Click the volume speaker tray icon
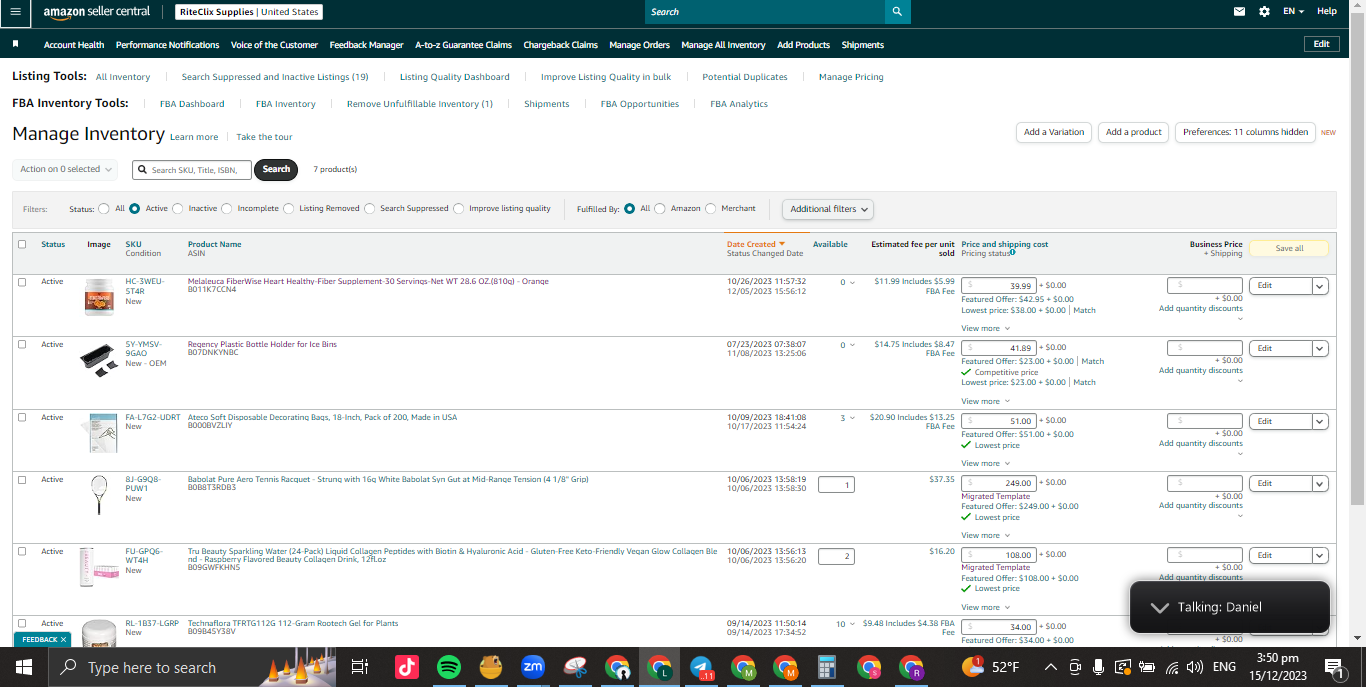 click(1195, 667)
